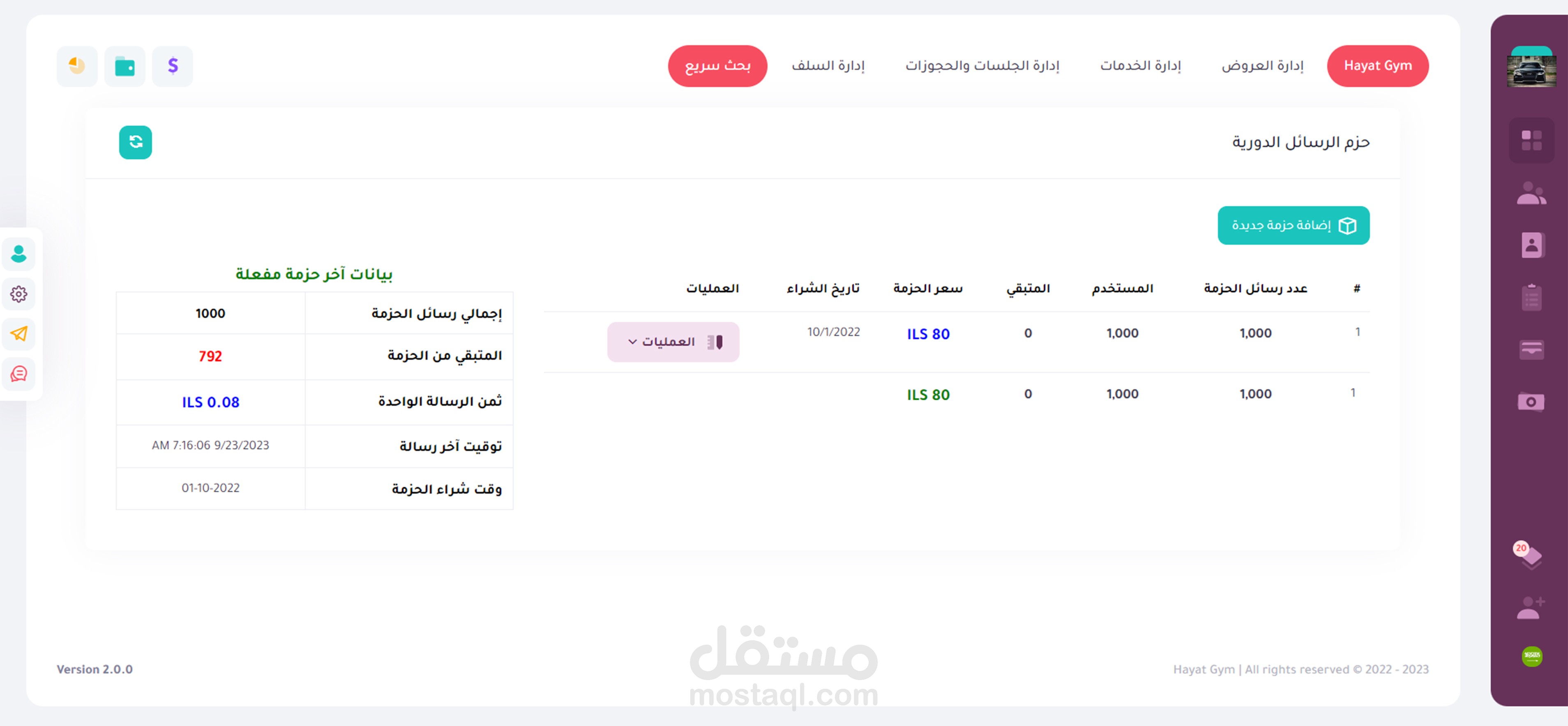Click the Saudi flag language selector

(1531, 656)
